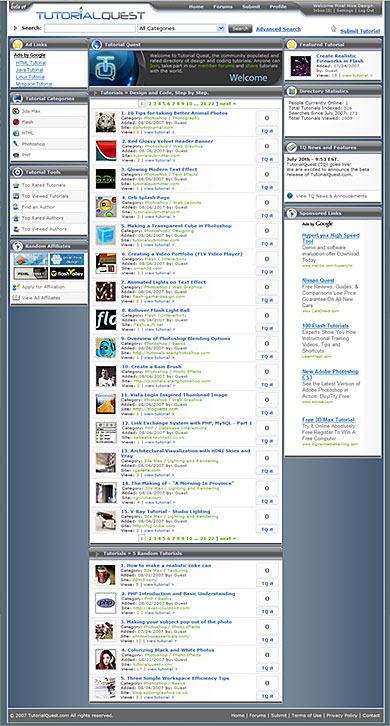The width and height of the screenshot is (390, 726).
Task: Open the HTML category icon
Action: [x=16, y=133]
